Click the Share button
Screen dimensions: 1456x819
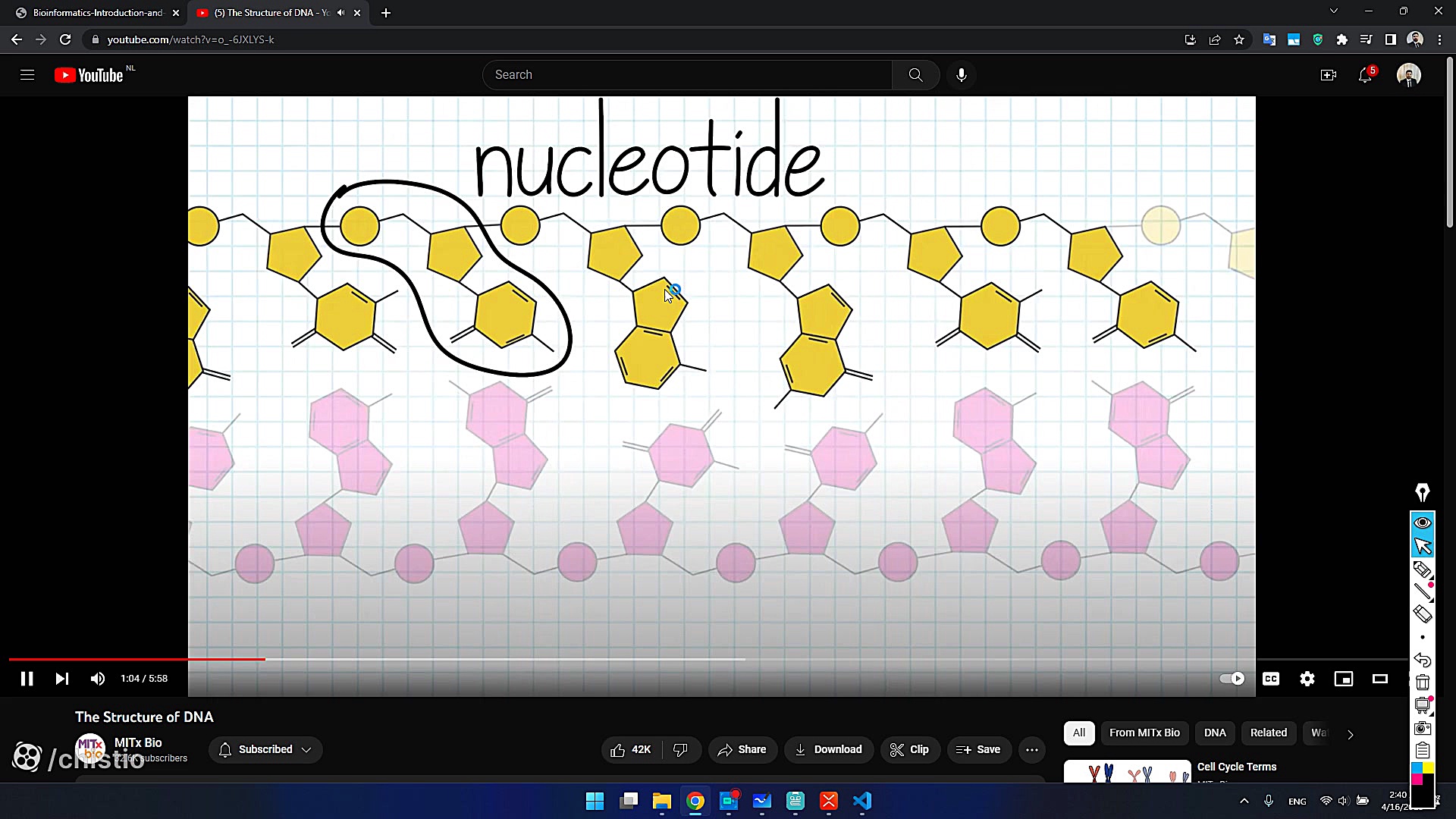pyautogui.click(x=742, y=749)
